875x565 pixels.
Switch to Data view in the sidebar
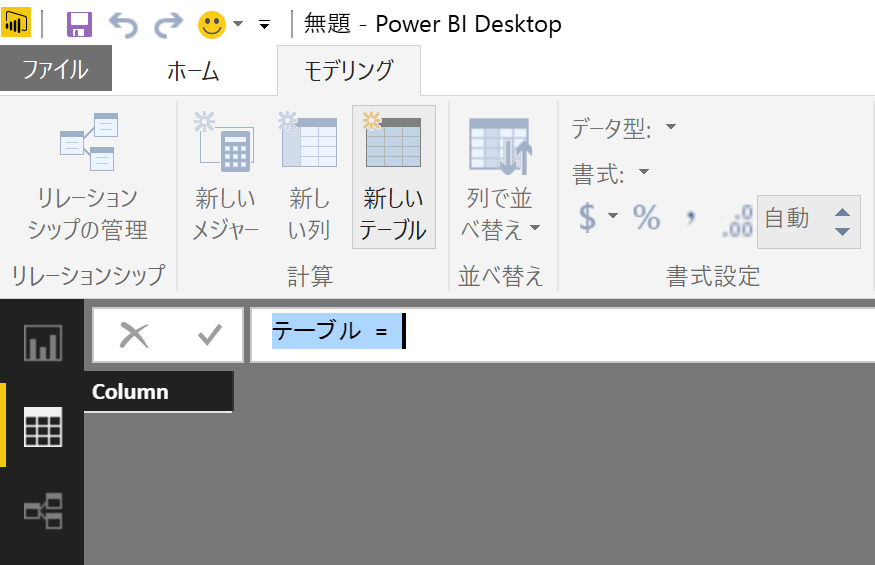(42, 427)
